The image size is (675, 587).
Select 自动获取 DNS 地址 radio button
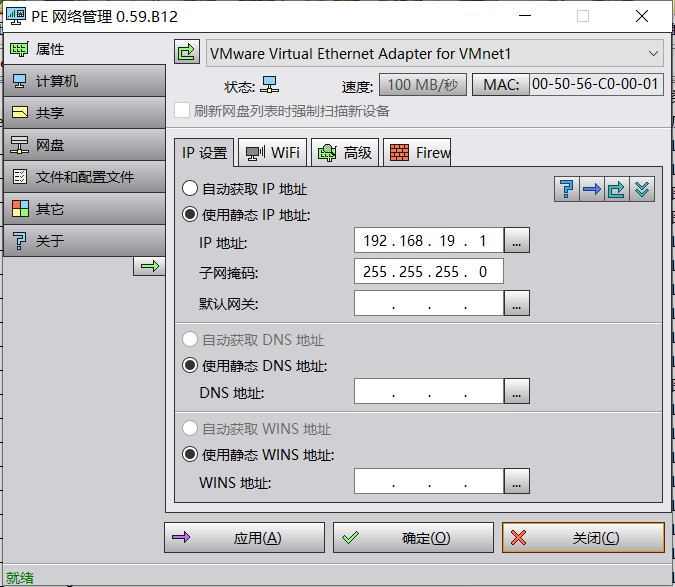click(190, 339)
